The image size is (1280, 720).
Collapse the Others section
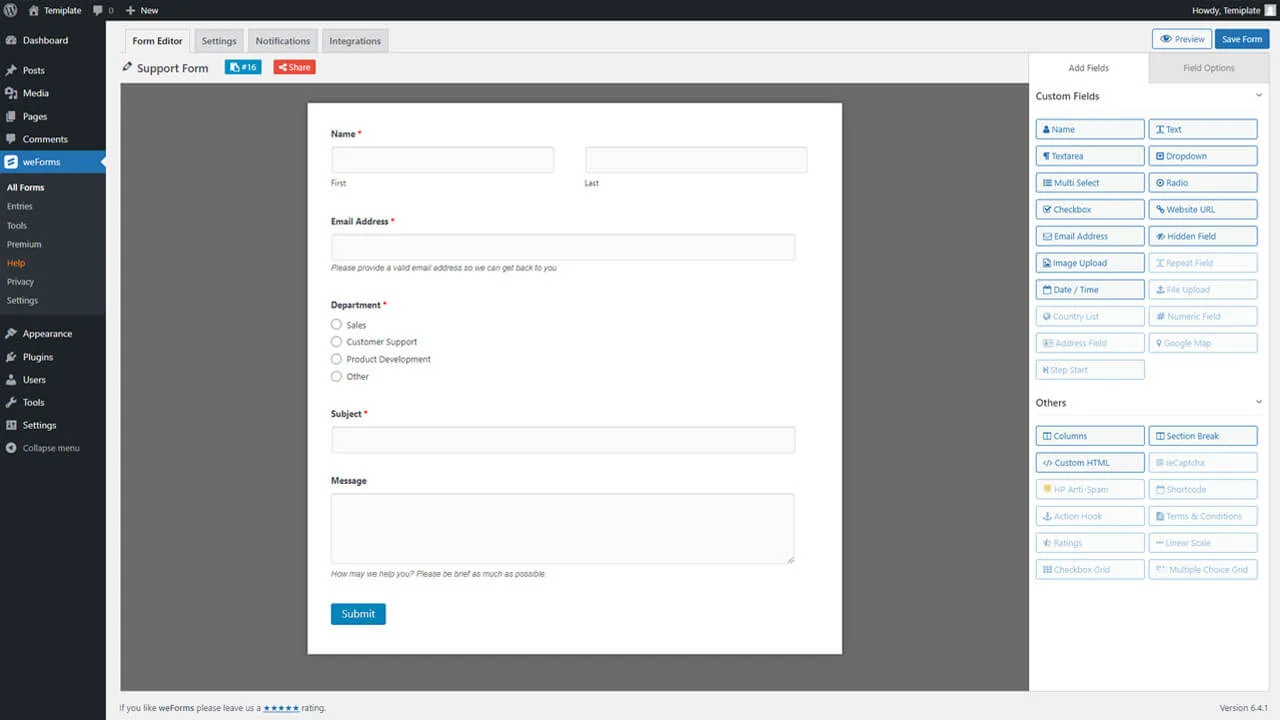click(1258, 402)
